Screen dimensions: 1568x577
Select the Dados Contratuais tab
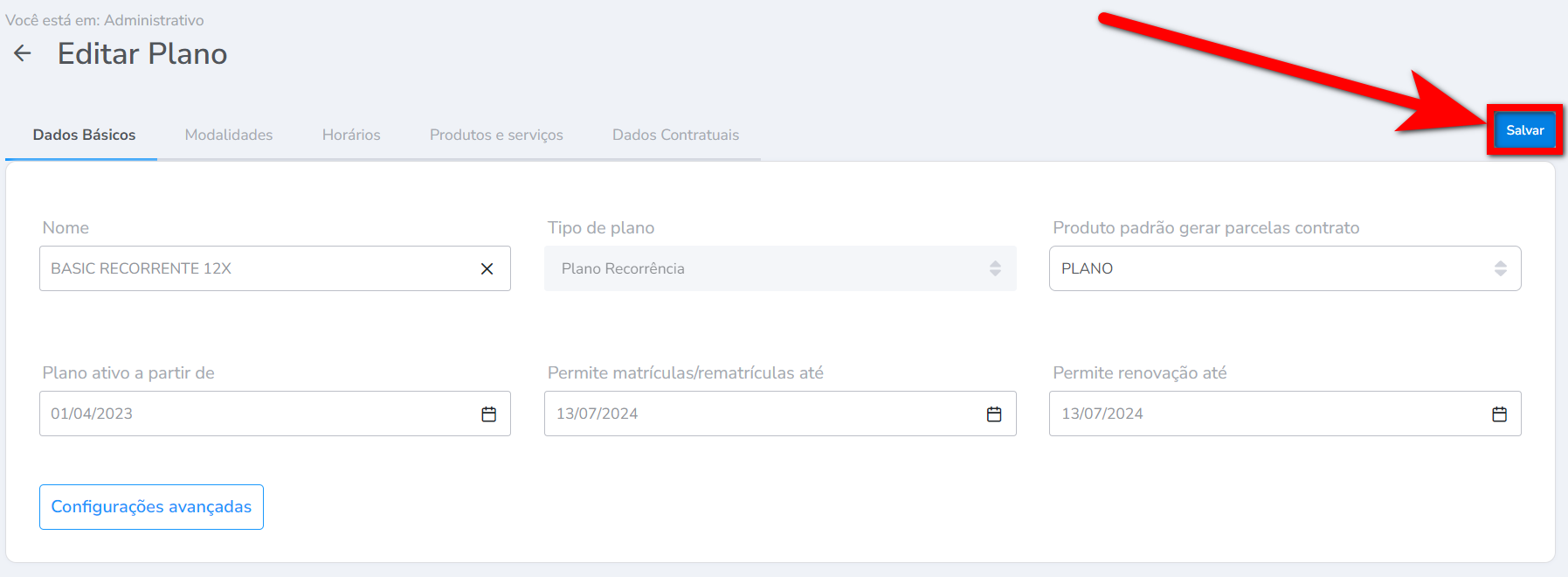tap(675, 135)
